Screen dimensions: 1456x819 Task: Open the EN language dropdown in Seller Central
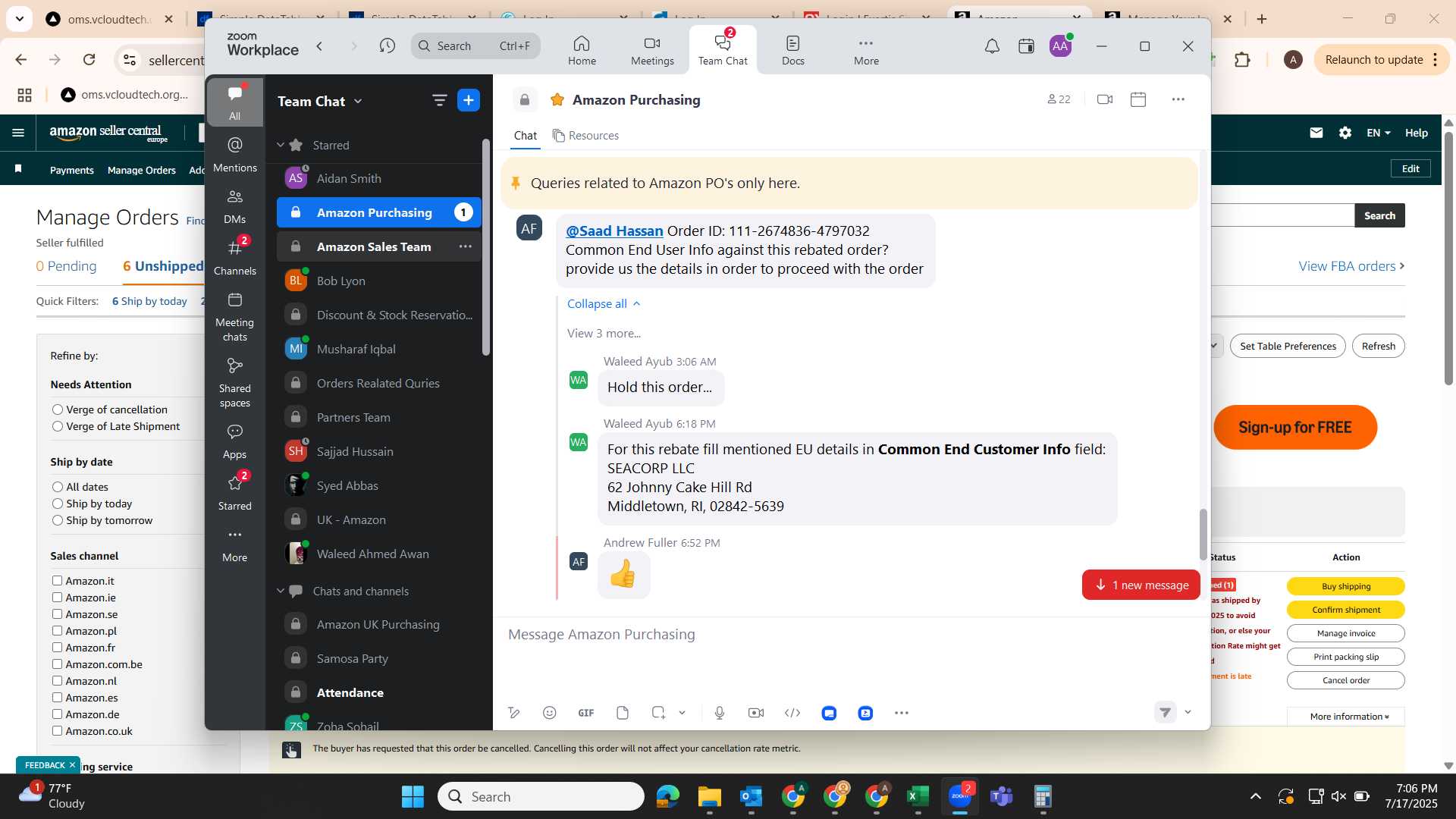click(1378, 133)
